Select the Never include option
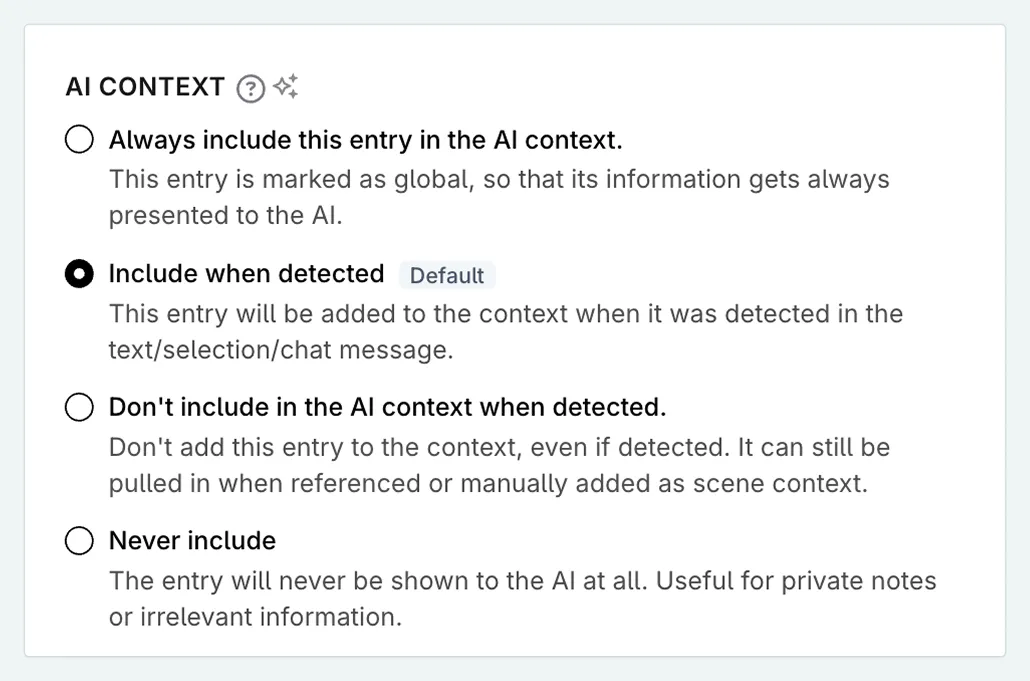 point(79,540)
